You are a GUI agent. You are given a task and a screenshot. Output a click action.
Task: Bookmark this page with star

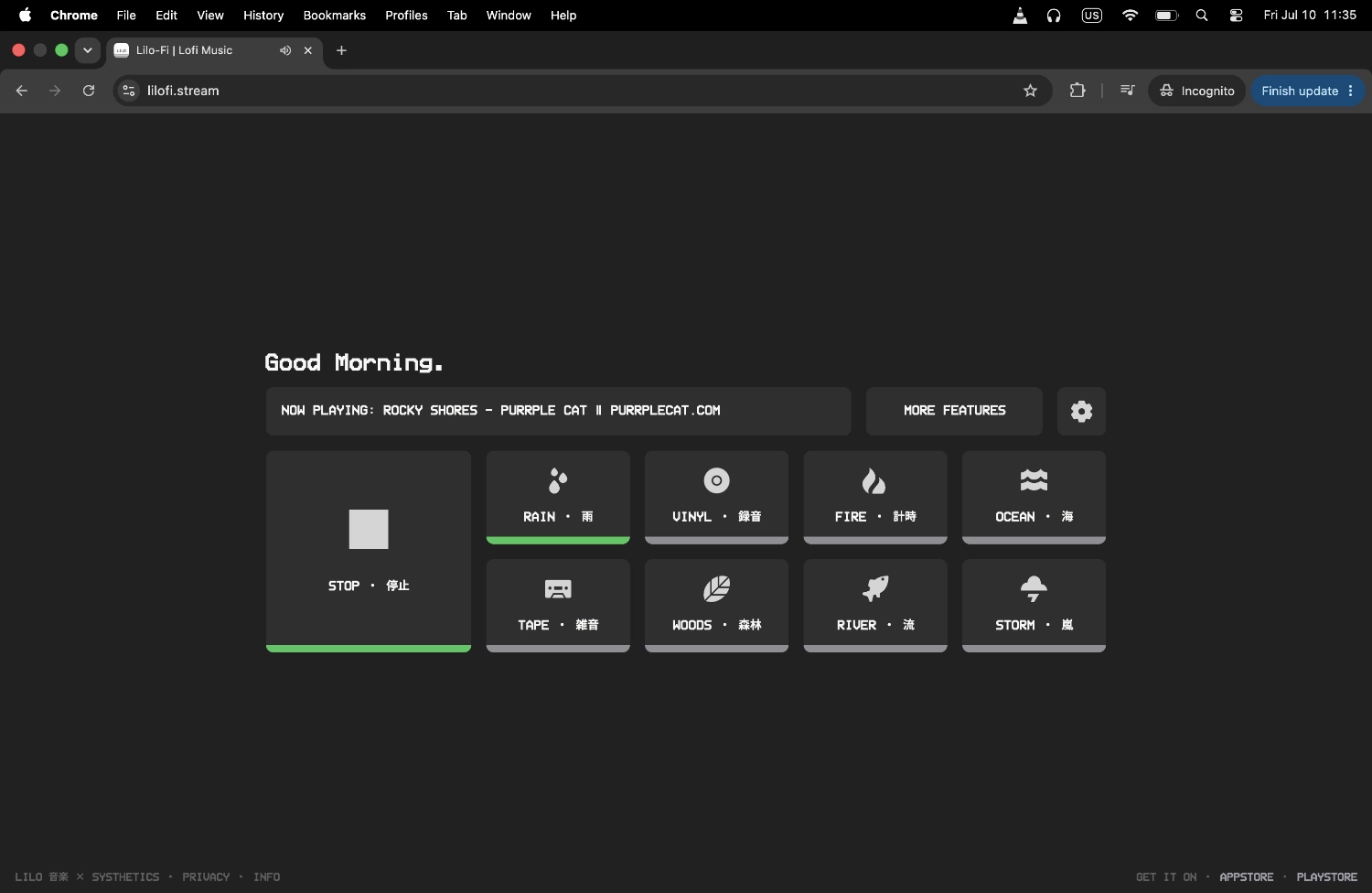pos(1030,91)
